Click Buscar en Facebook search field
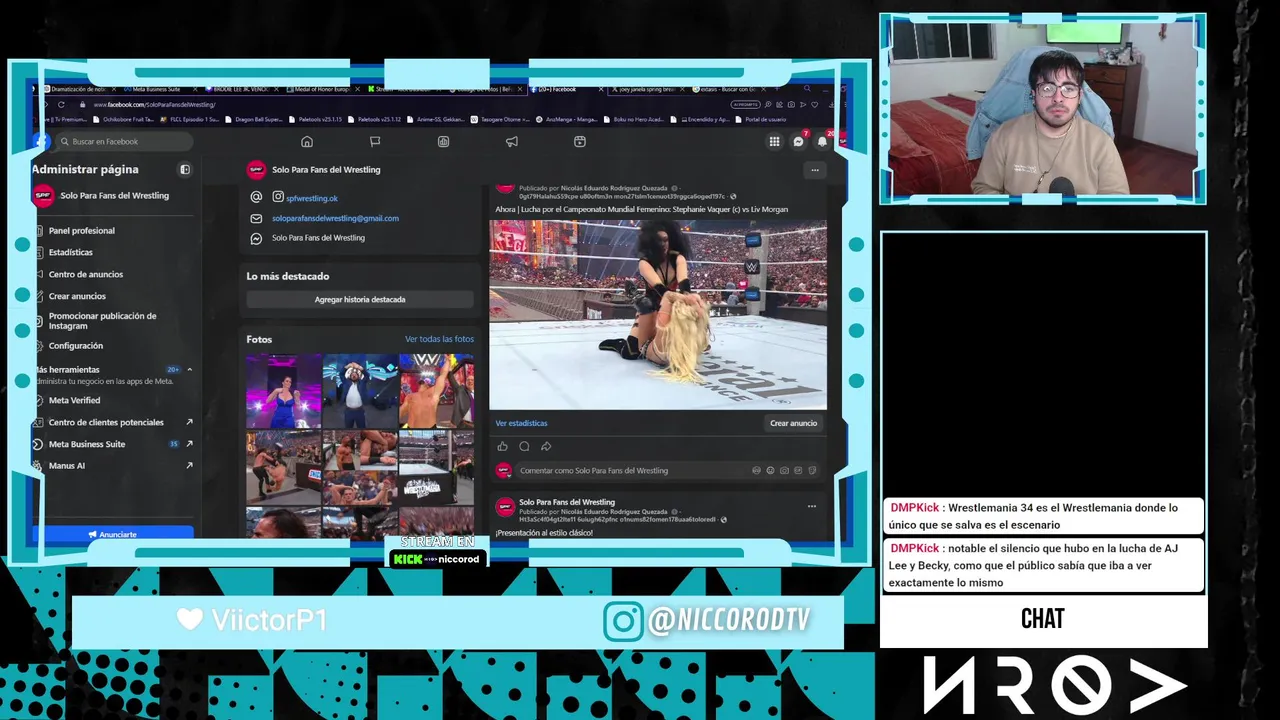The image size is (1280, 720). (122, 141)
